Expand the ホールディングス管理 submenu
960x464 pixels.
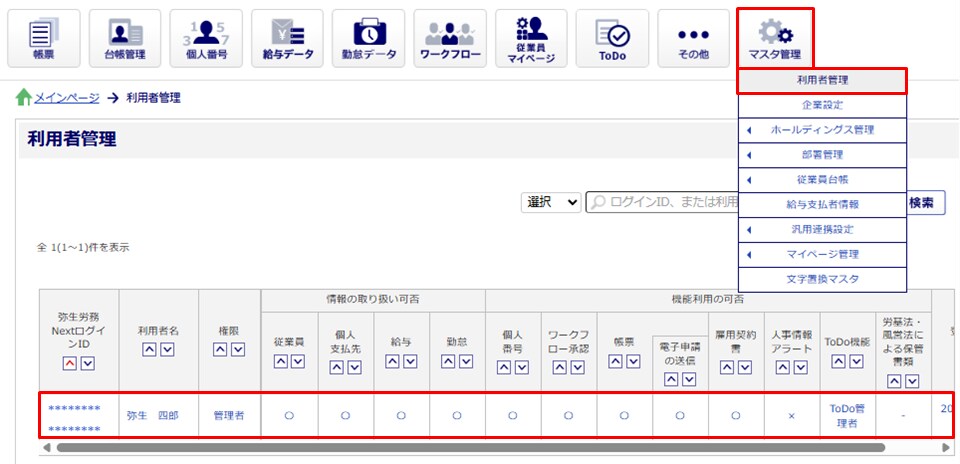point(822,130)
